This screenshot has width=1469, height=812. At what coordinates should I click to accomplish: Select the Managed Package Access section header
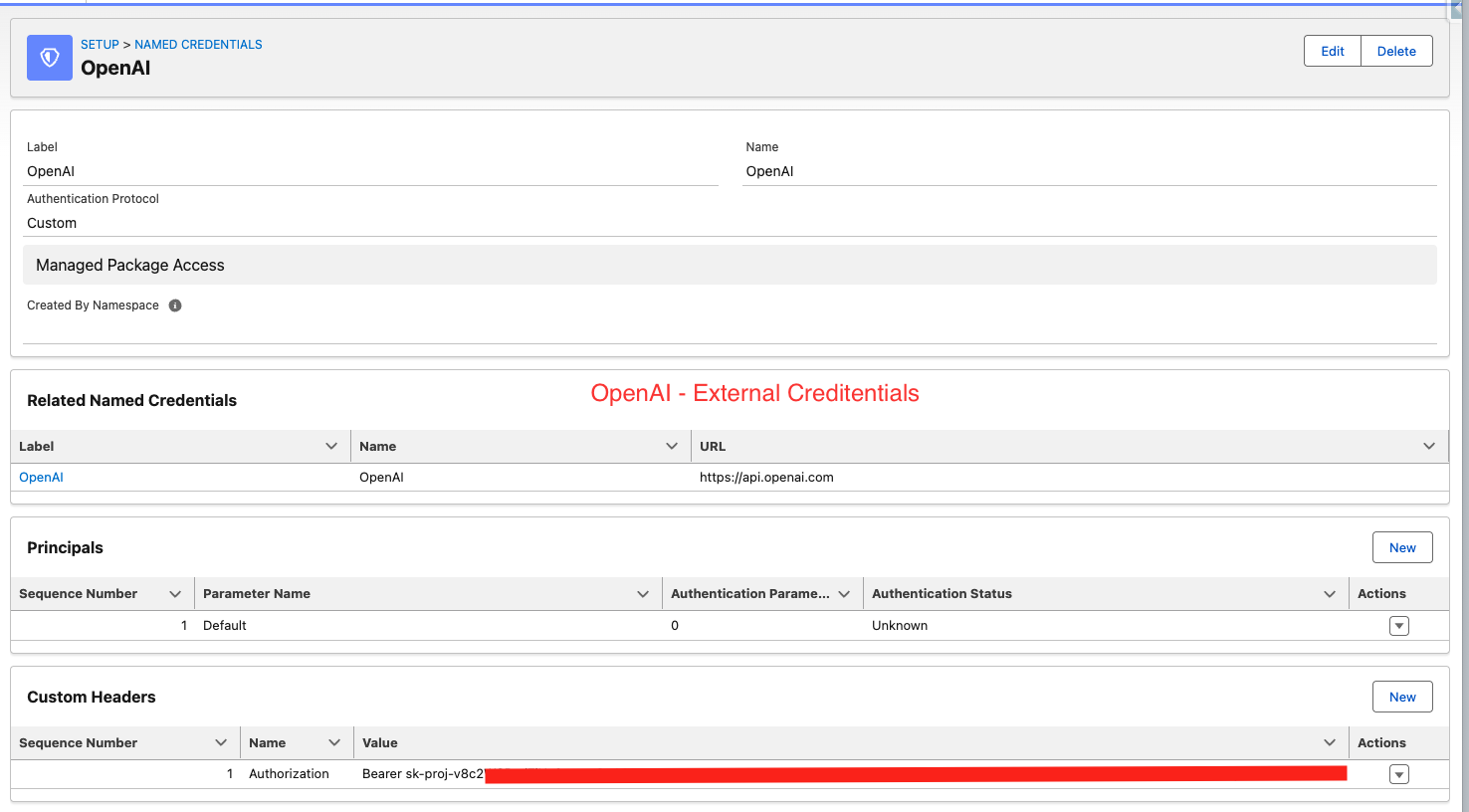pyautogui.click(x=730, y=265)
